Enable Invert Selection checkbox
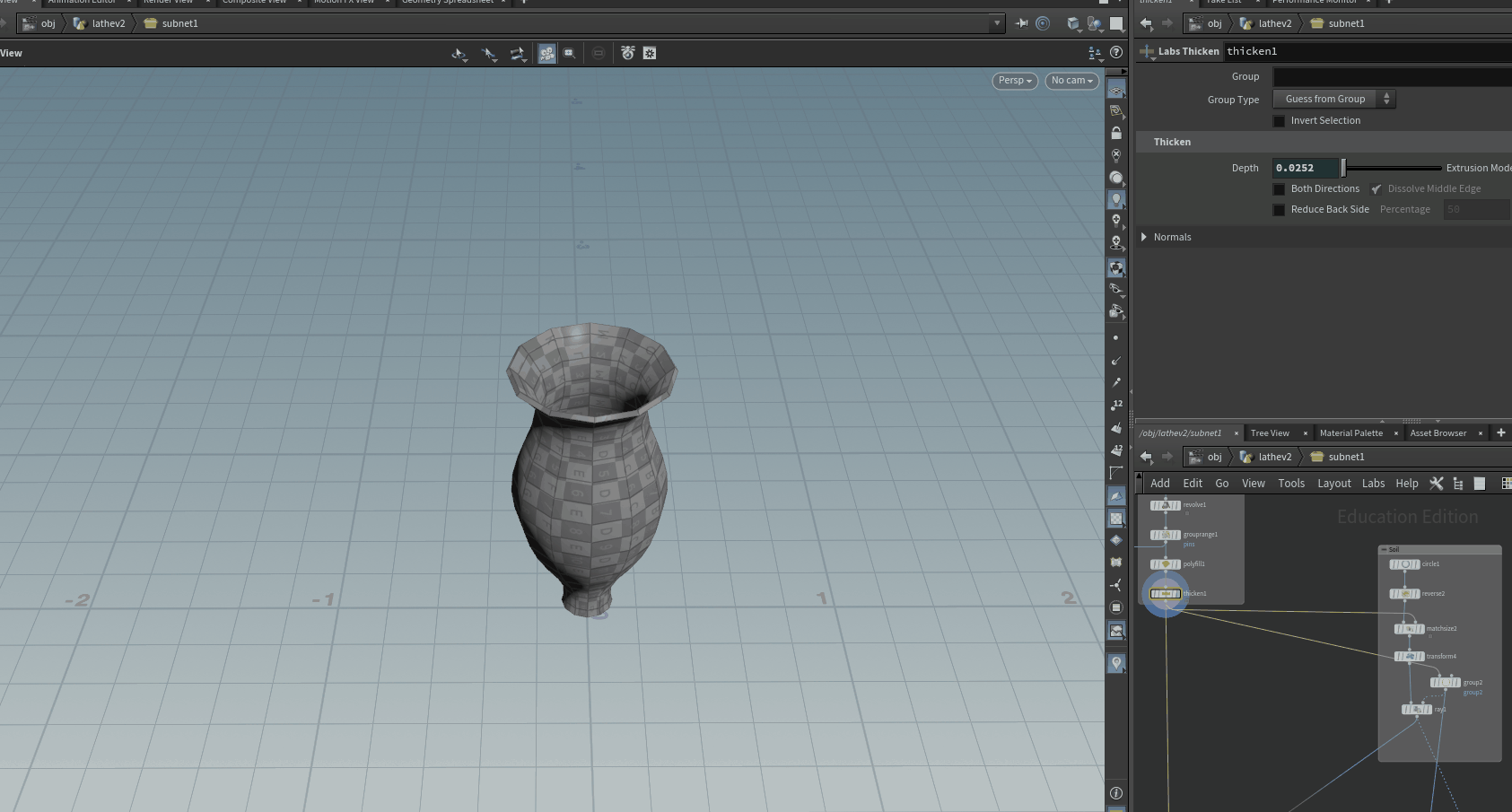1512x812 pixels. click(1279, 121)
